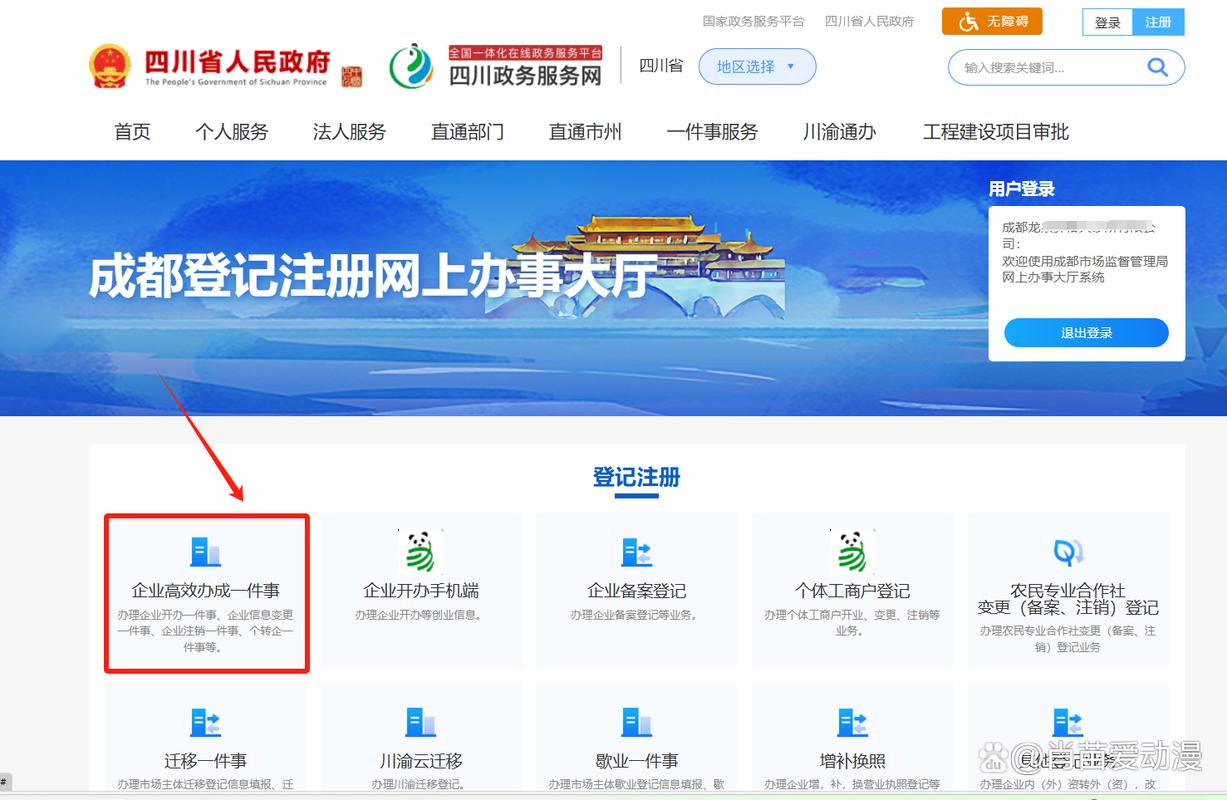
Task: Click the panda icon above 企业开办手机端
Action: [421, 551]
